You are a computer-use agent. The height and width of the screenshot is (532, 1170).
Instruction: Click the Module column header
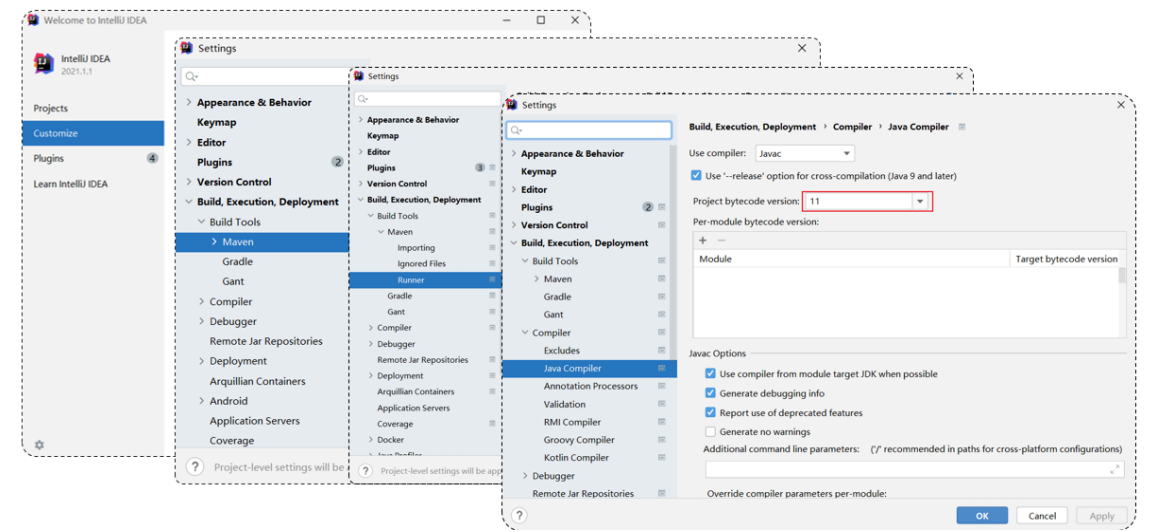(x=851, y=259)
